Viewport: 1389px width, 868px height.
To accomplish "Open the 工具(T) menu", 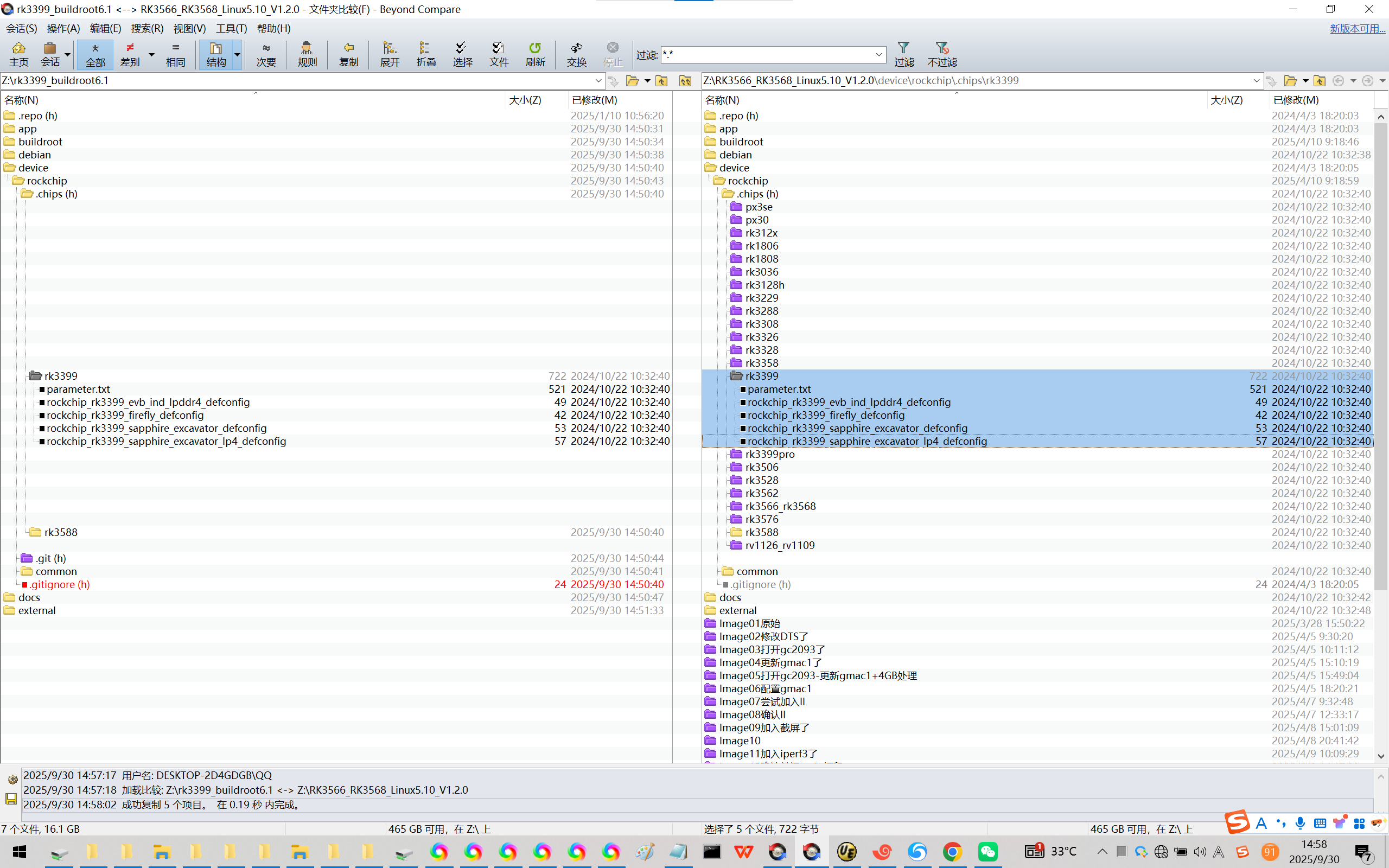I will (231, 28).
